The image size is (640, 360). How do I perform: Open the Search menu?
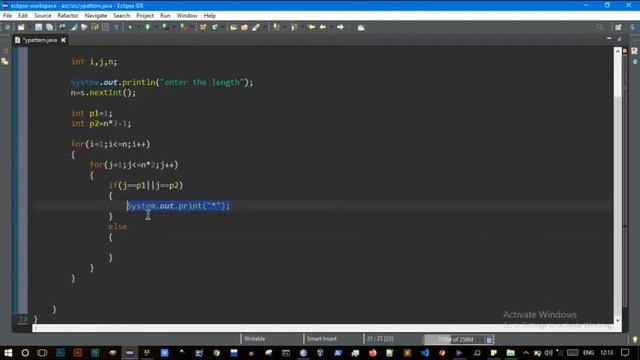click(121, 16)
